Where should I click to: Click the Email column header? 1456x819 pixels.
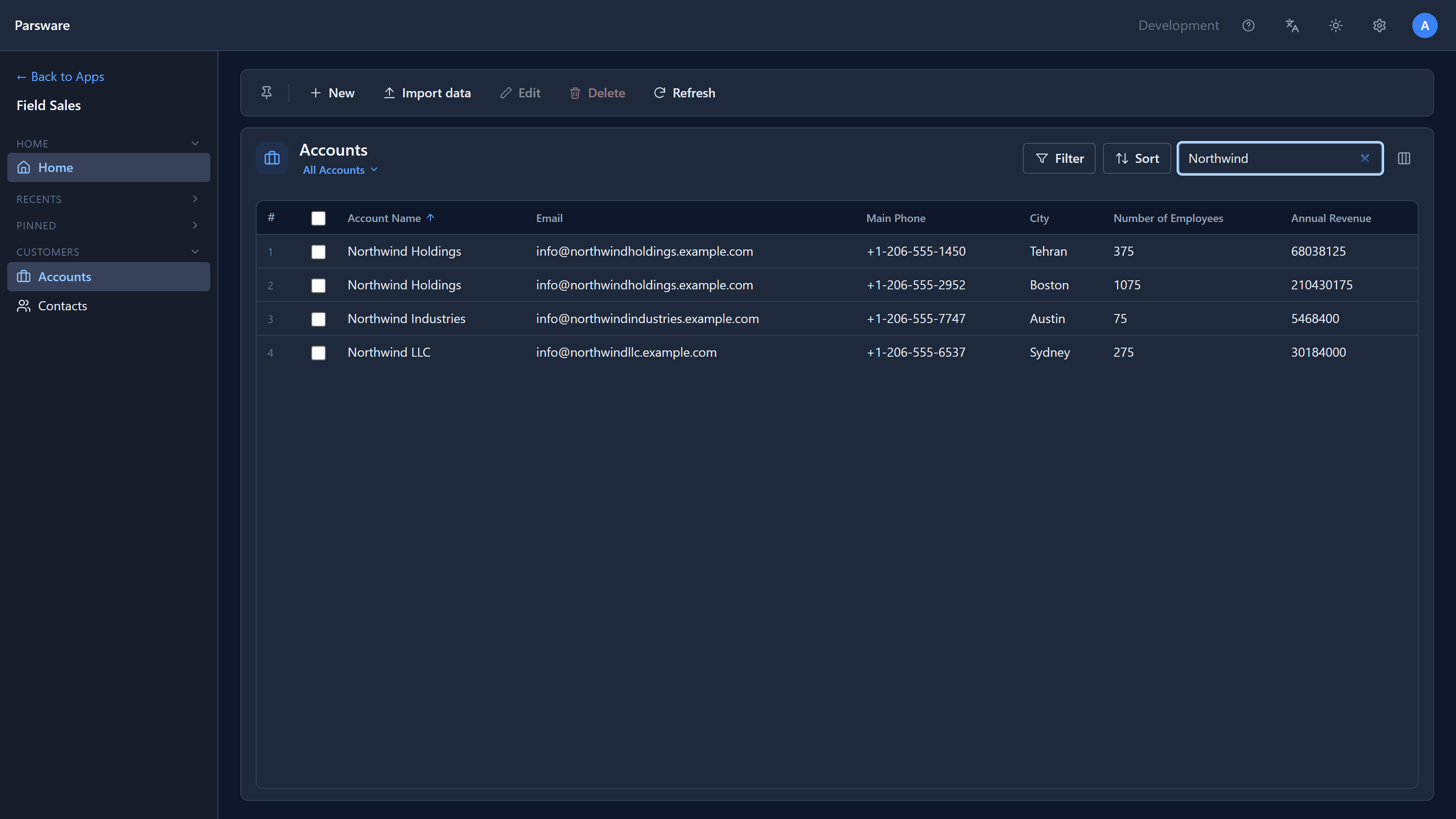click(549, 218)
